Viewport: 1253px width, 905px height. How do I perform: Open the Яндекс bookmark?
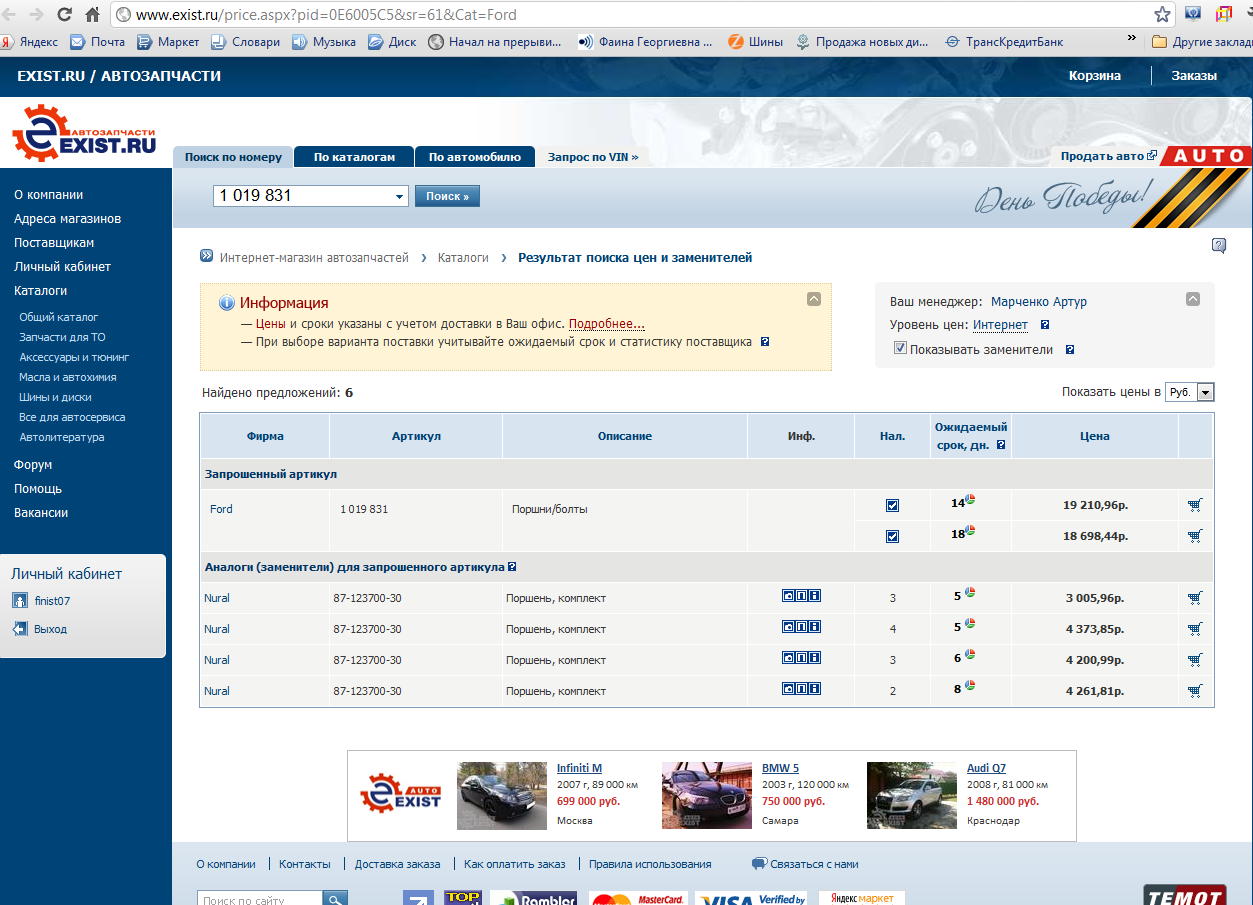click(29, 42)
